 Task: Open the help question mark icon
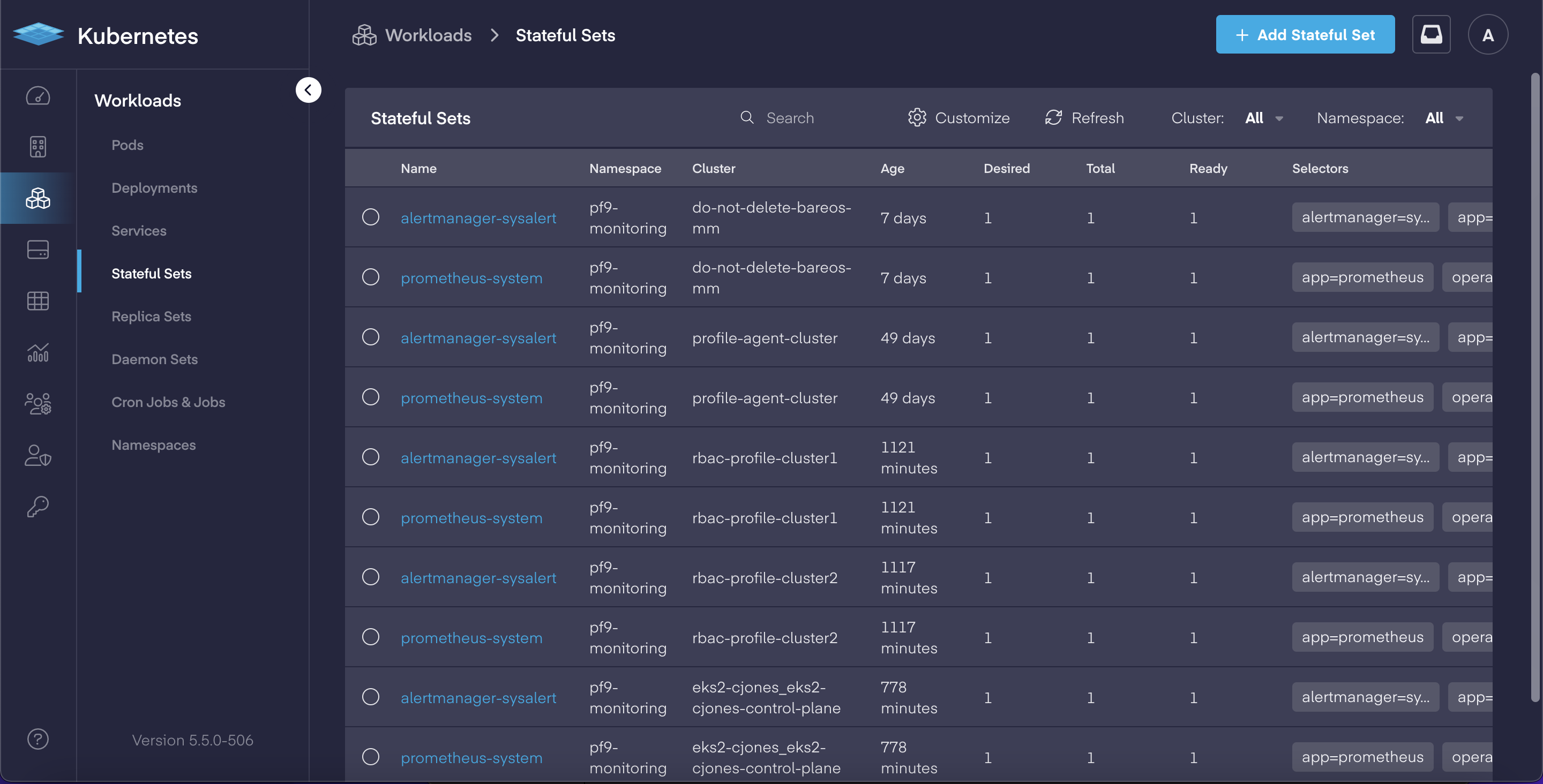coord(38,739)
